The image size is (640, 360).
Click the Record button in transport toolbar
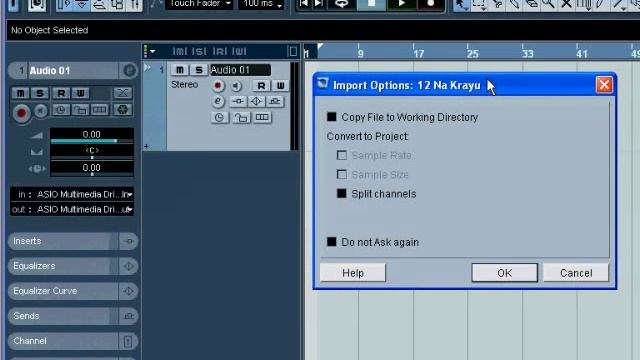click(x=430, y=4)
